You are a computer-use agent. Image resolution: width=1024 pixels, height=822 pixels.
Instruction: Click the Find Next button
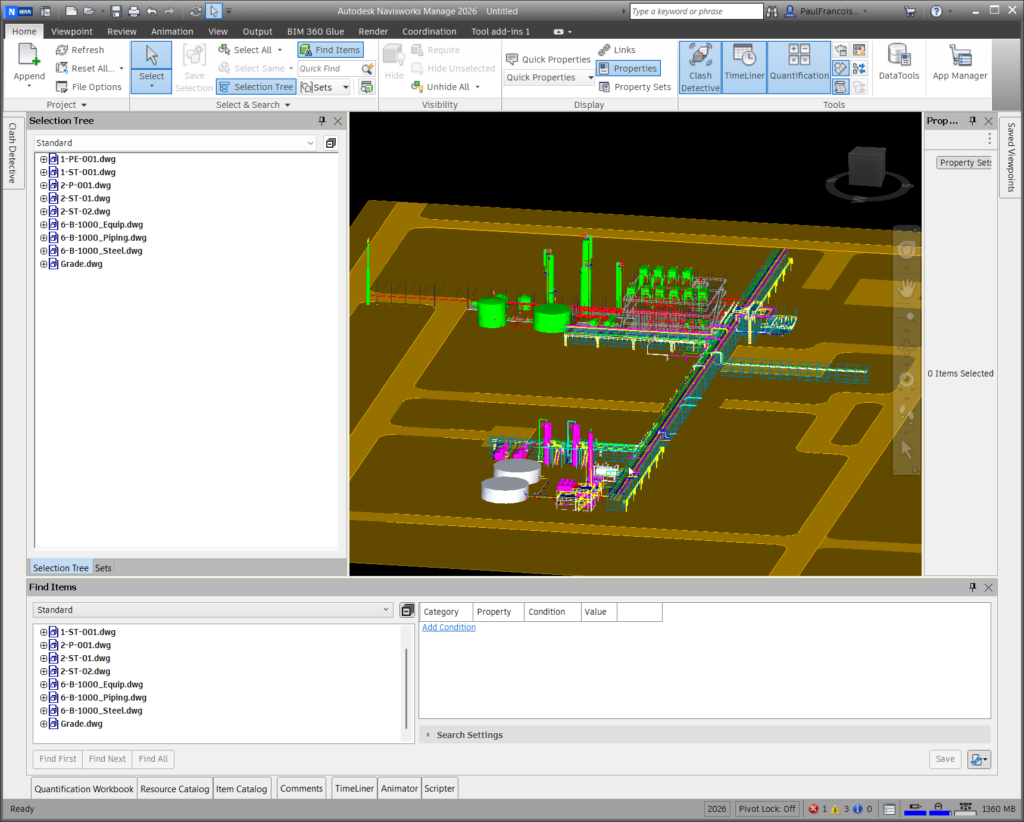tap(107, 759)
